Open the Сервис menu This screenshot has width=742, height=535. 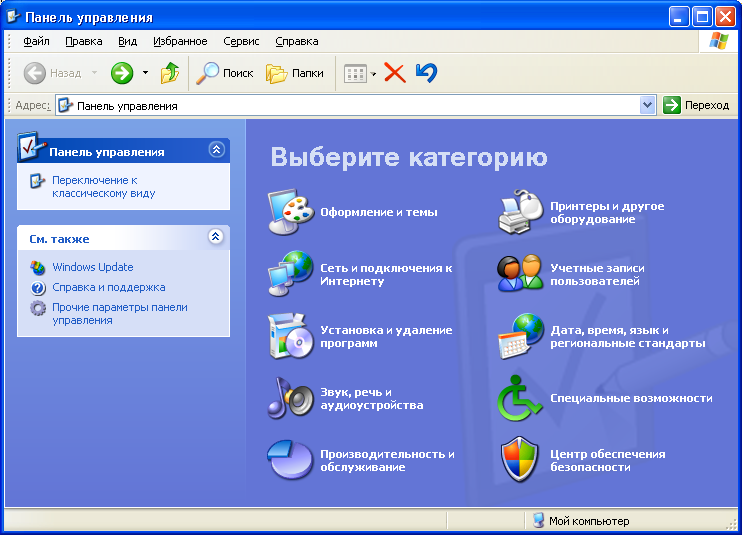click(x=241, y=41)
